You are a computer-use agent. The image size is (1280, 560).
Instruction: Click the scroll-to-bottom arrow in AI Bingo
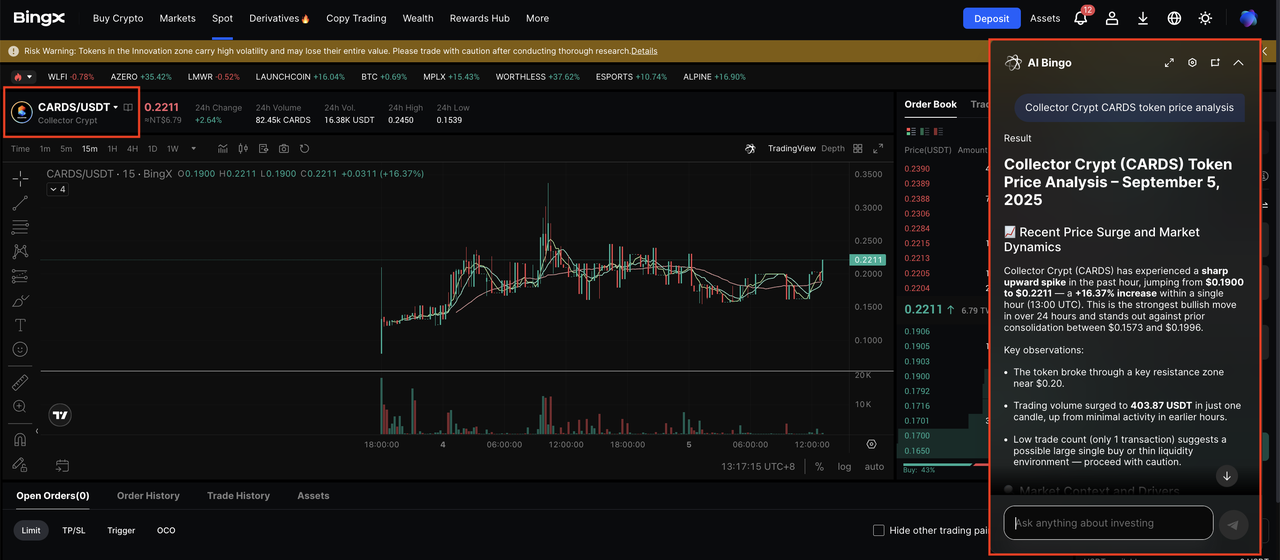point(1227,476)
